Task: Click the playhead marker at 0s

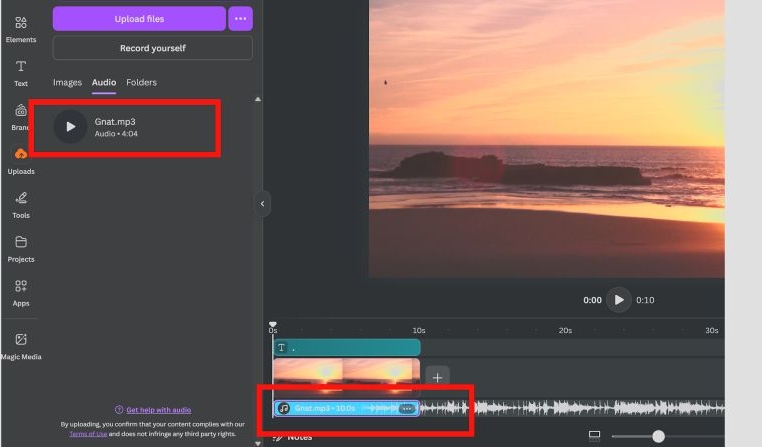Action: point(273,325)
